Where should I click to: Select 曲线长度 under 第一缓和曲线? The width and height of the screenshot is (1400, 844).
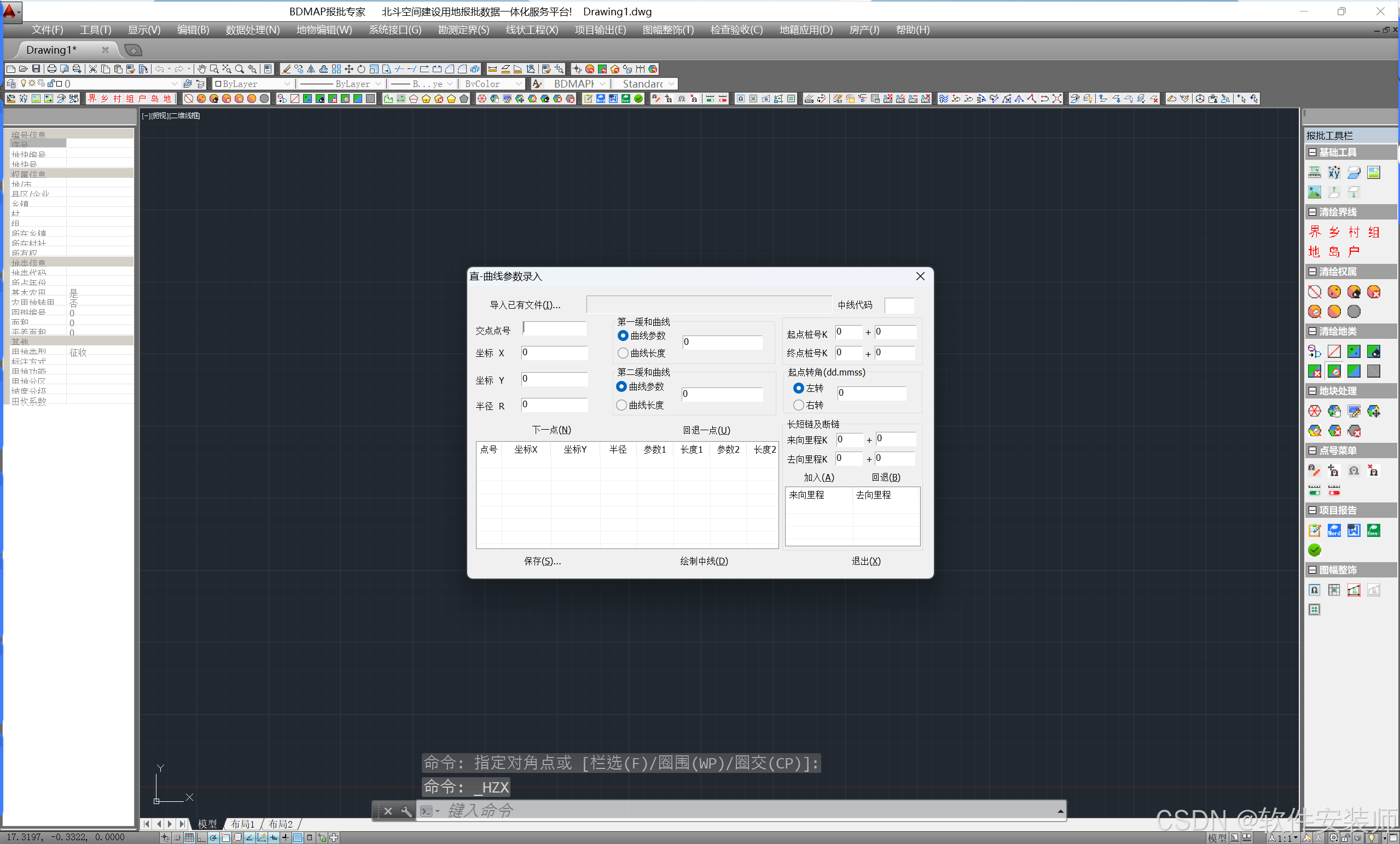click(x=623, y=353)
